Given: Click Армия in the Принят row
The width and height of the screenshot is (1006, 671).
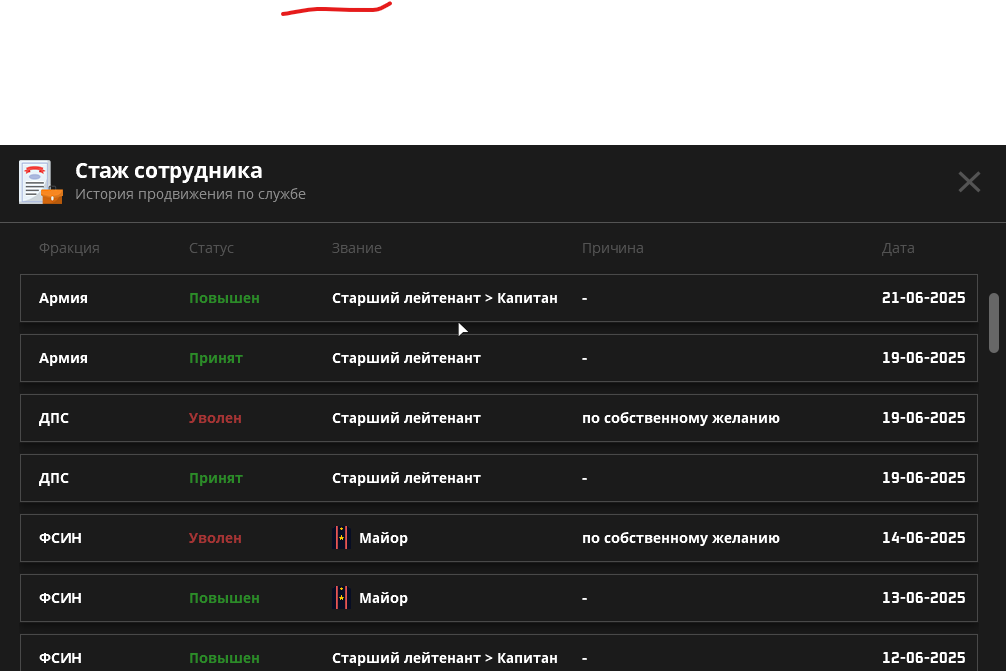Looking at the screenshot, I should pos(63,358).
